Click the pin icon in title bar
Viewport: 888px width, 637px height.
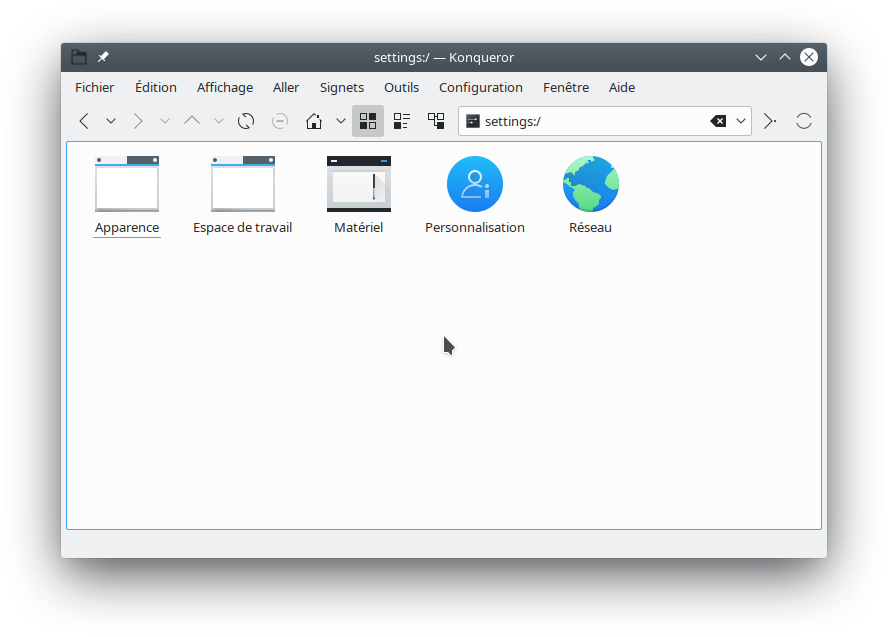coord(103,57)
